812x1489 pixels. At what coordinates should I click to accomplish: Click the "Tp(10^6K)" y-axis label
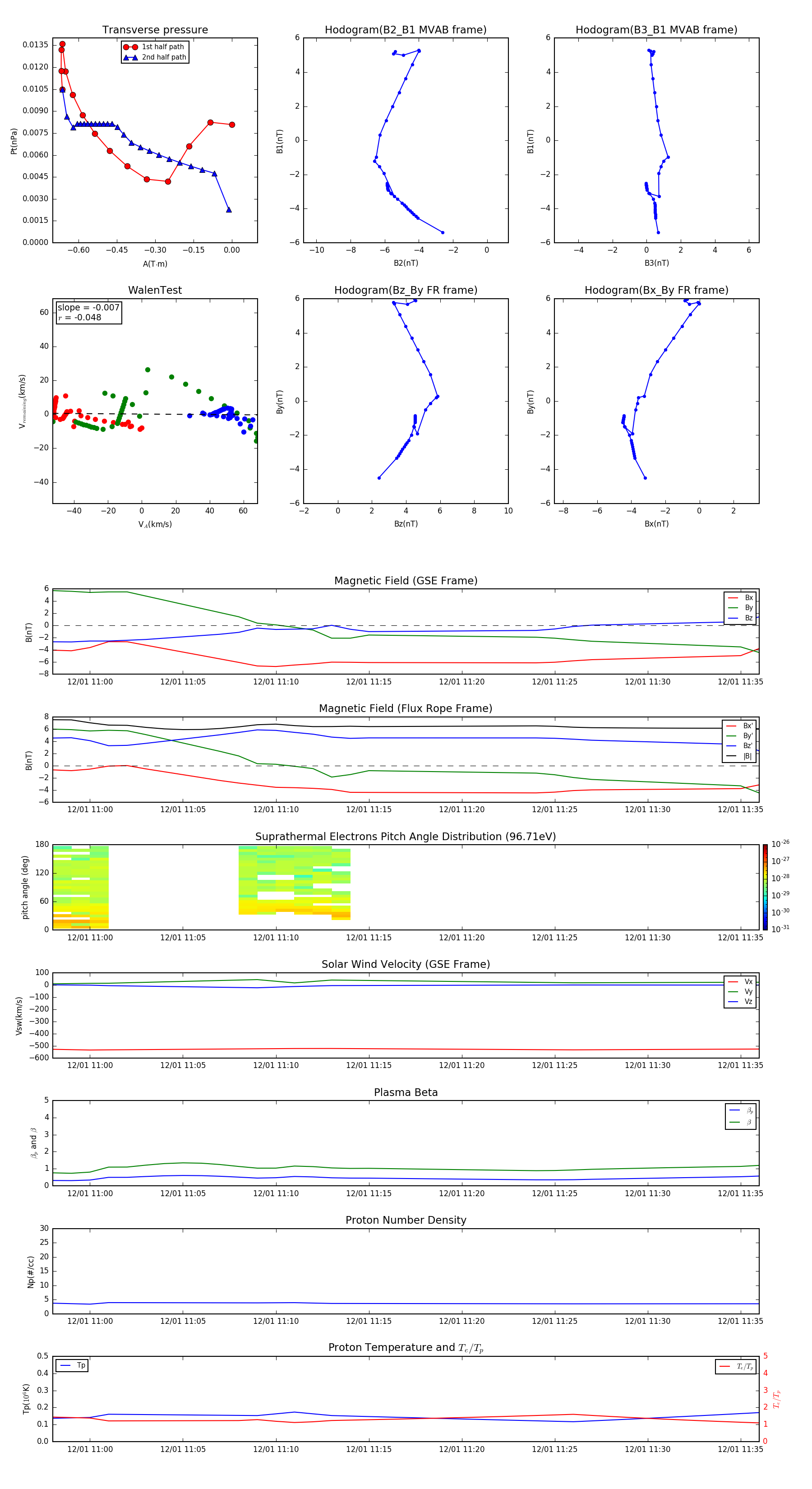click(26, 1399)
